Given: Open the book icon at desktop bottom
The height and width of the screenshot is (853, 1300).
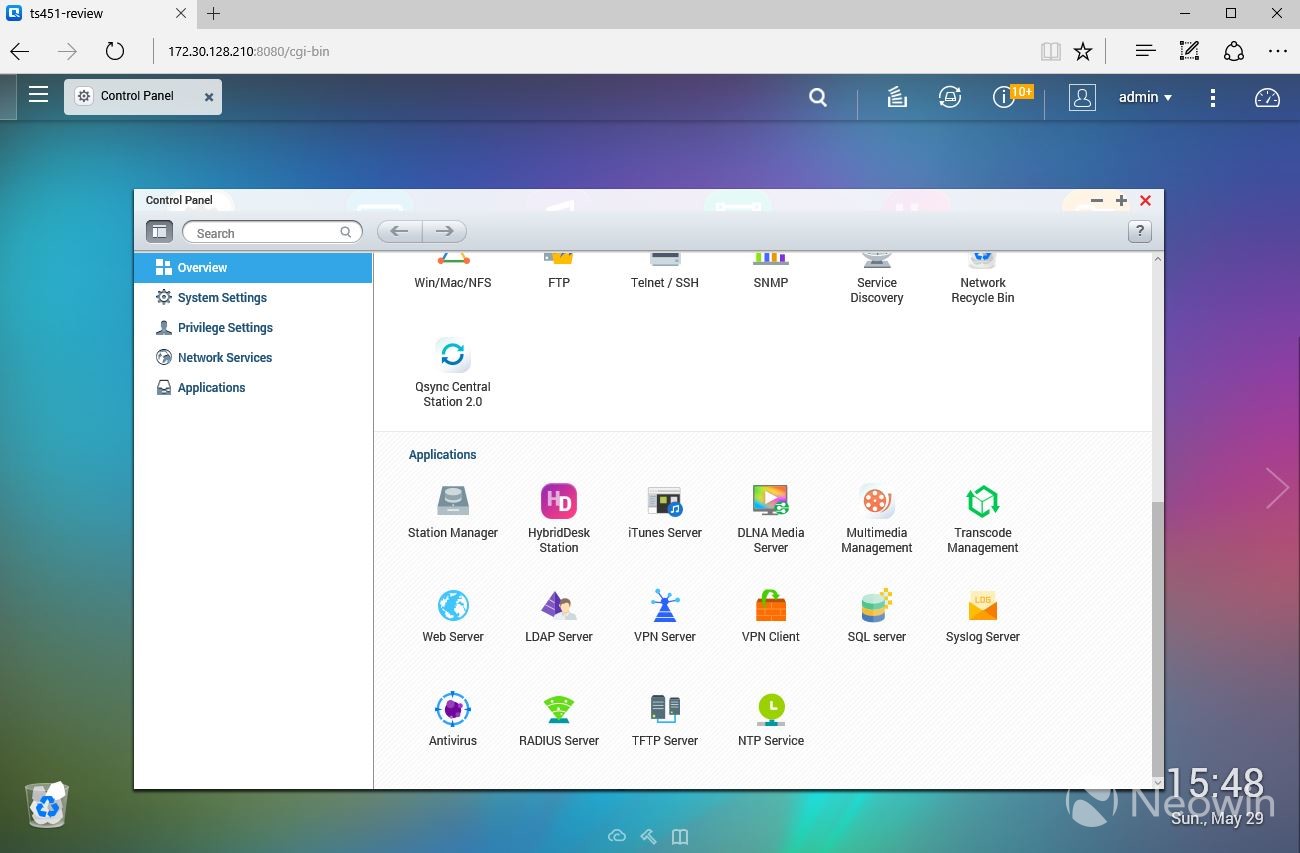Looking at the screenshot, I should tap(680, 836).
